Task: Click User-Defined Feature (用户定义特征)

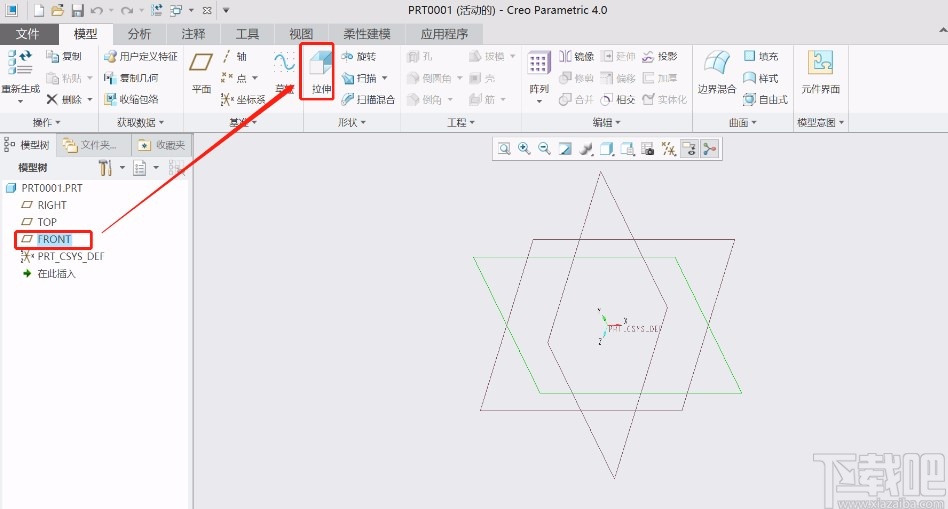Action: click(x=140, y=56)
